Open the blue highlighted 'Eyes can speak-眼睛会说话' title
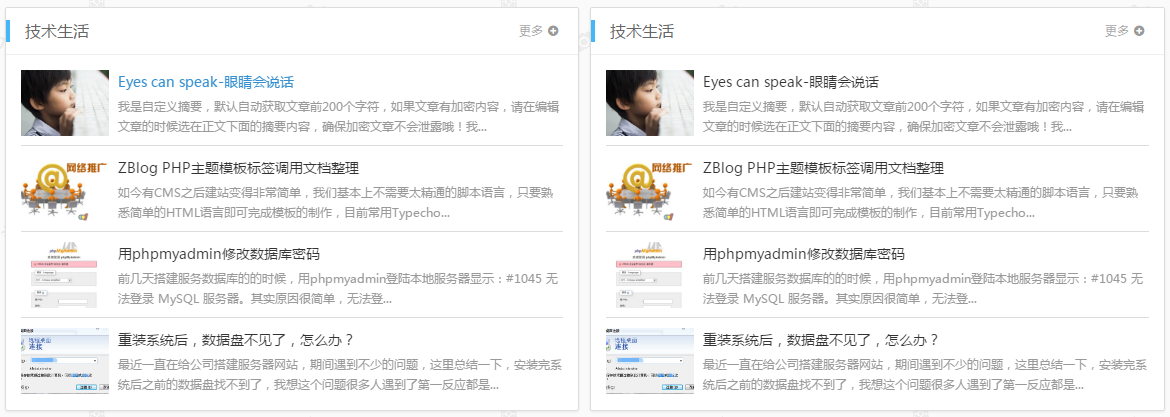The height and width of the screenshot is (417, 1170). click(x=206, y=82)
